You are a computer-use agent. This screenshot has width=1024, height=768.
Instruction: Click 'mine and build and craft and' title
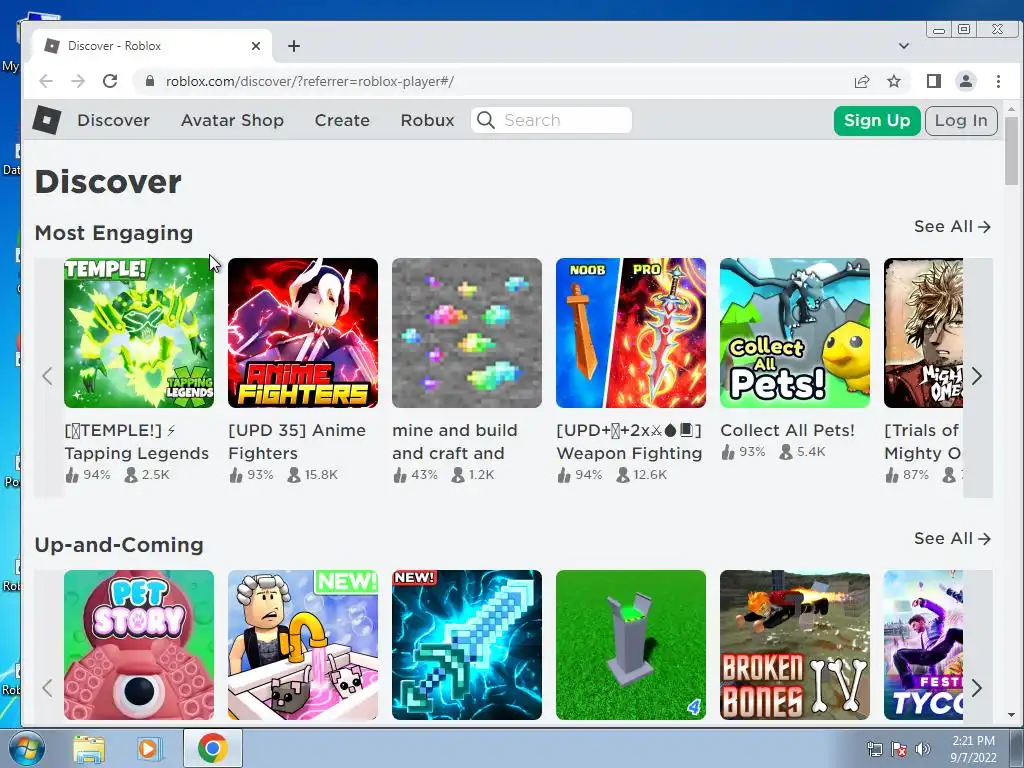[x=455, y=441]
